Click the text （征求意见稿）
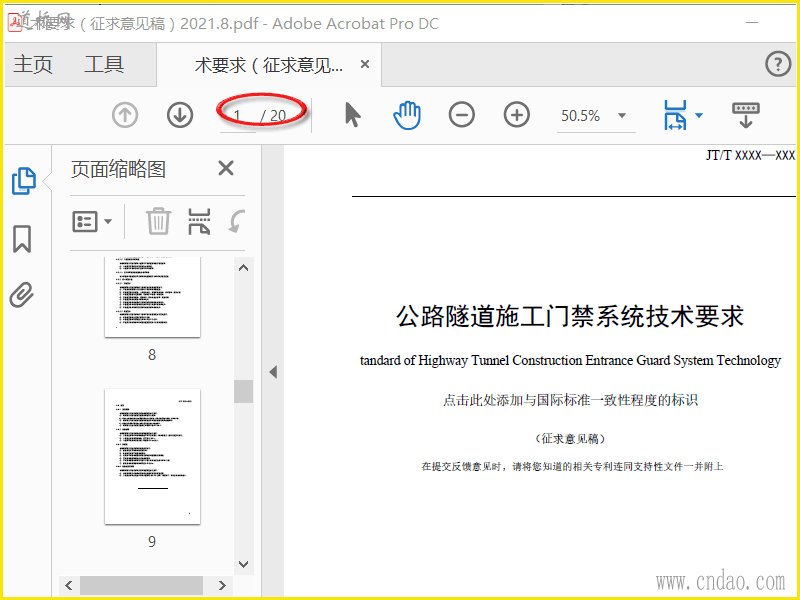 [570, 439]
